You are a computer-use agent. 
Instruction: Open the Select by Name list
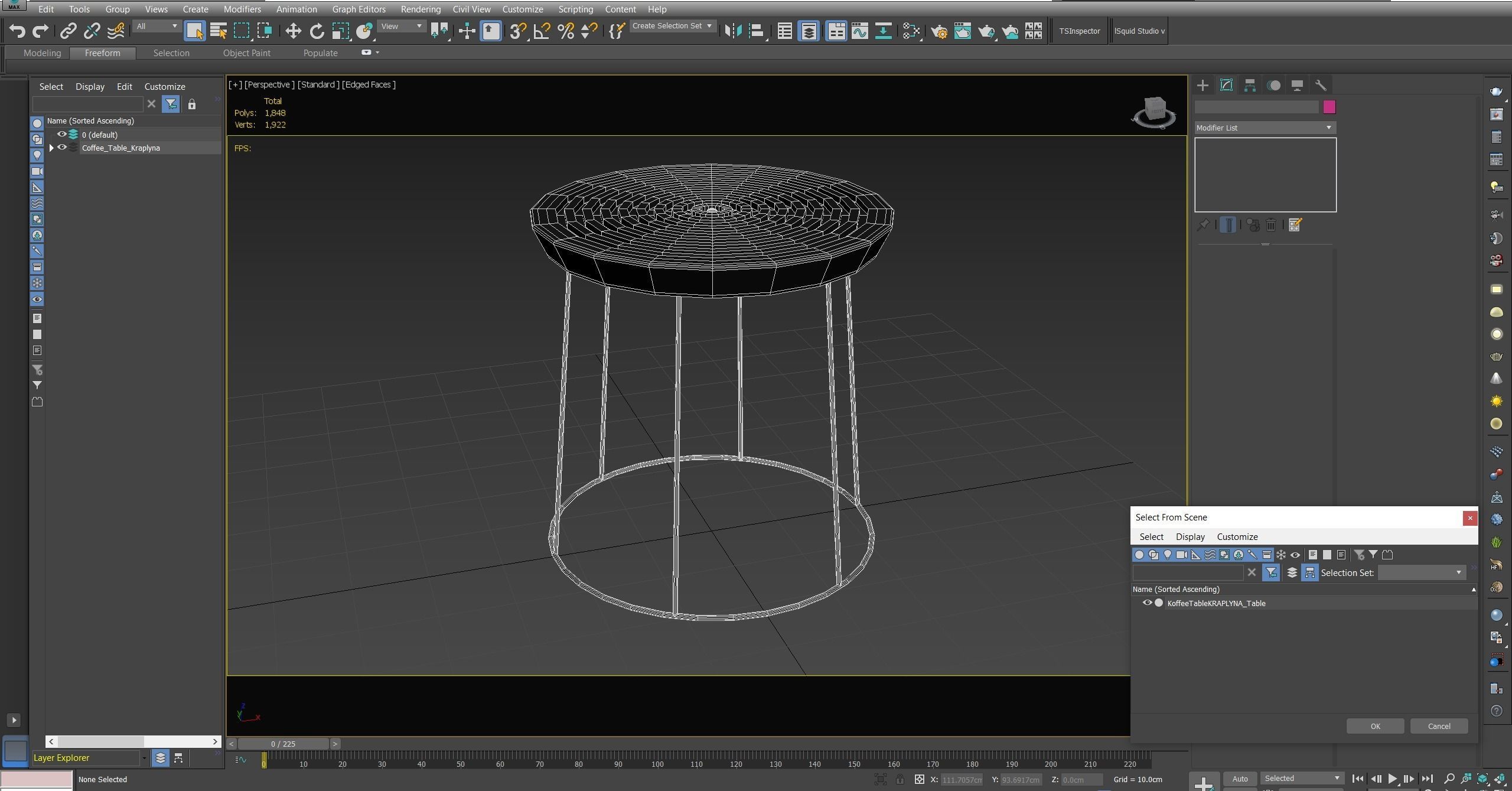pyautogui.click(x=219, y=31)
